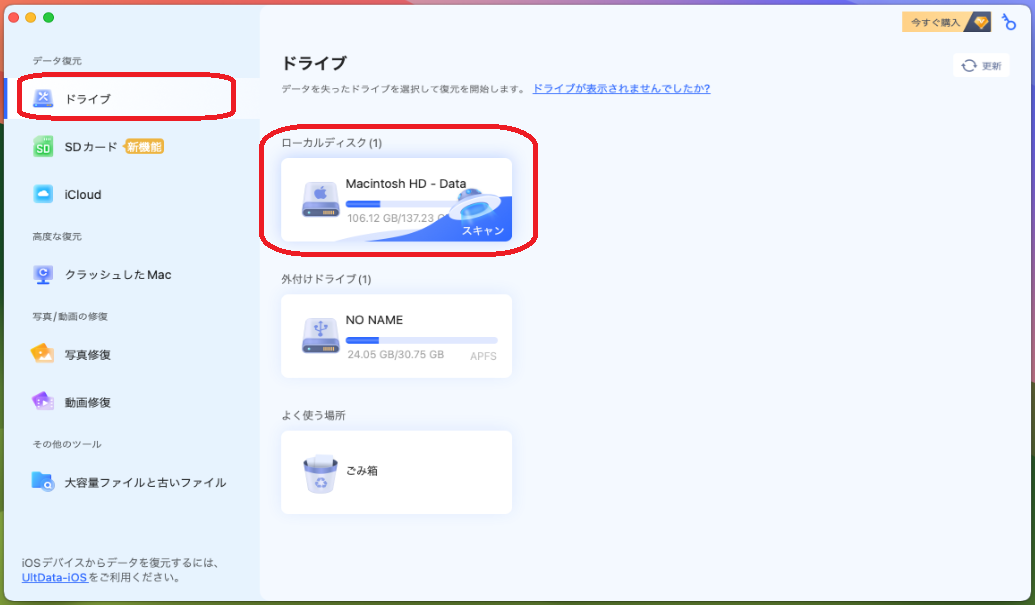Click the 106.12 GB/137.23 GB text
Viewport: 1035px width, 605px height.
[395, 218]
